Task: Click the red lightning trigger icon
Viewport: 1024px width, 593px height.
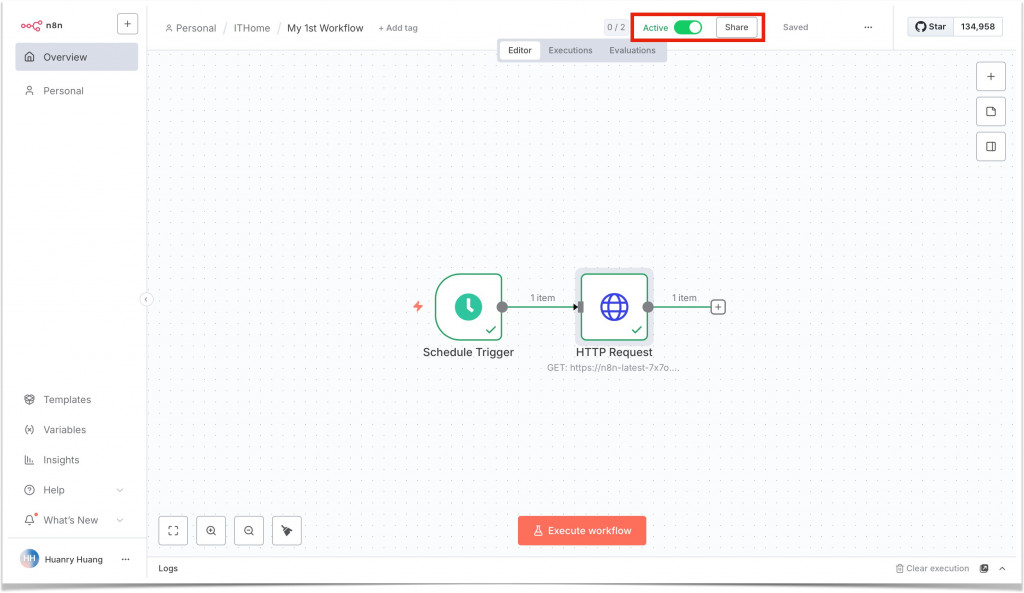Action: click(418, 306)
